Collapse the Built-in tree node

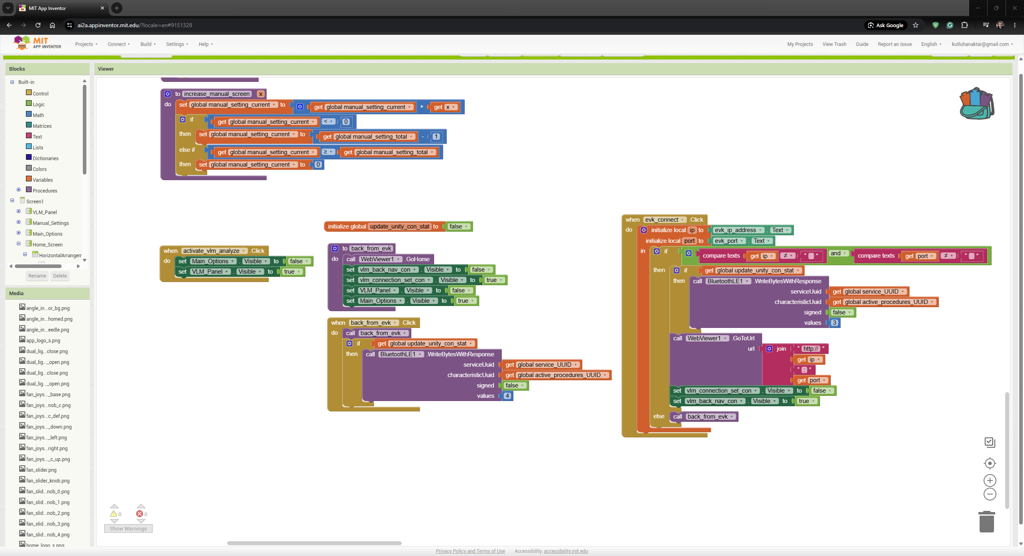pos(12,82)
